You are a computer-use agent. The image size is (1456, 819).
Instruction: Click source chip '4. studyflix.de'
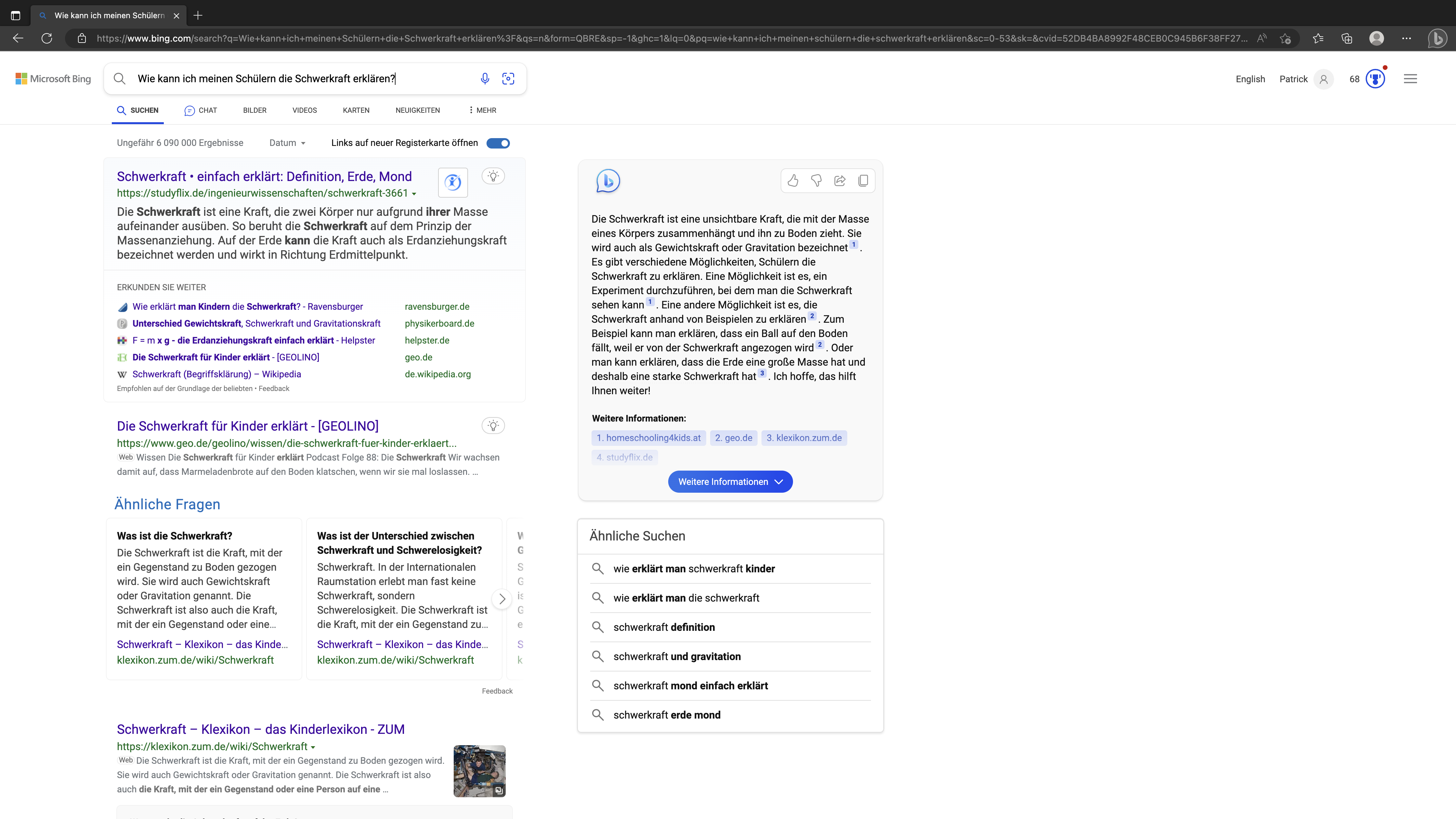coord(625,457)
